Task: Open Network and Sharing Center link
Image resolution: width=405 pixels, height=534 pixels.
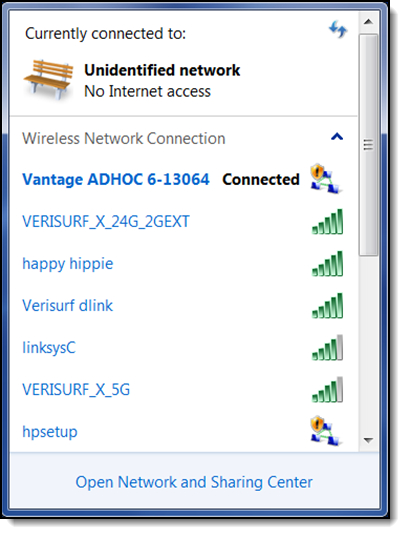Action: [x=194, y=482]
